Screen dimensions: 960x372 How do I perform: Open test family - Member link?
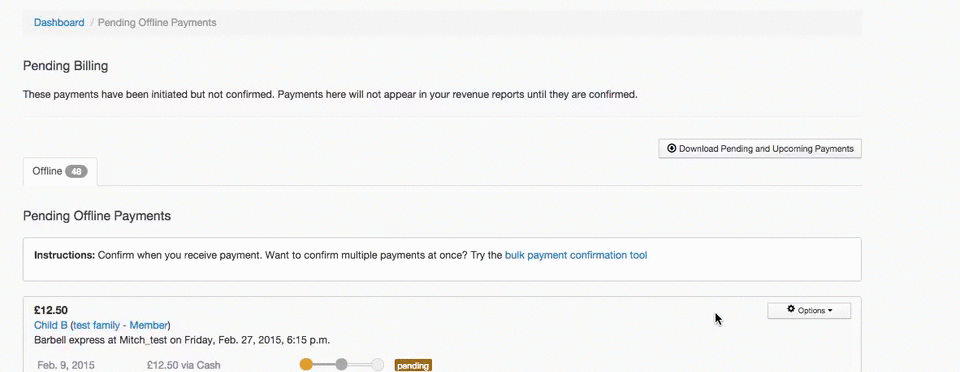pos(121,325)
